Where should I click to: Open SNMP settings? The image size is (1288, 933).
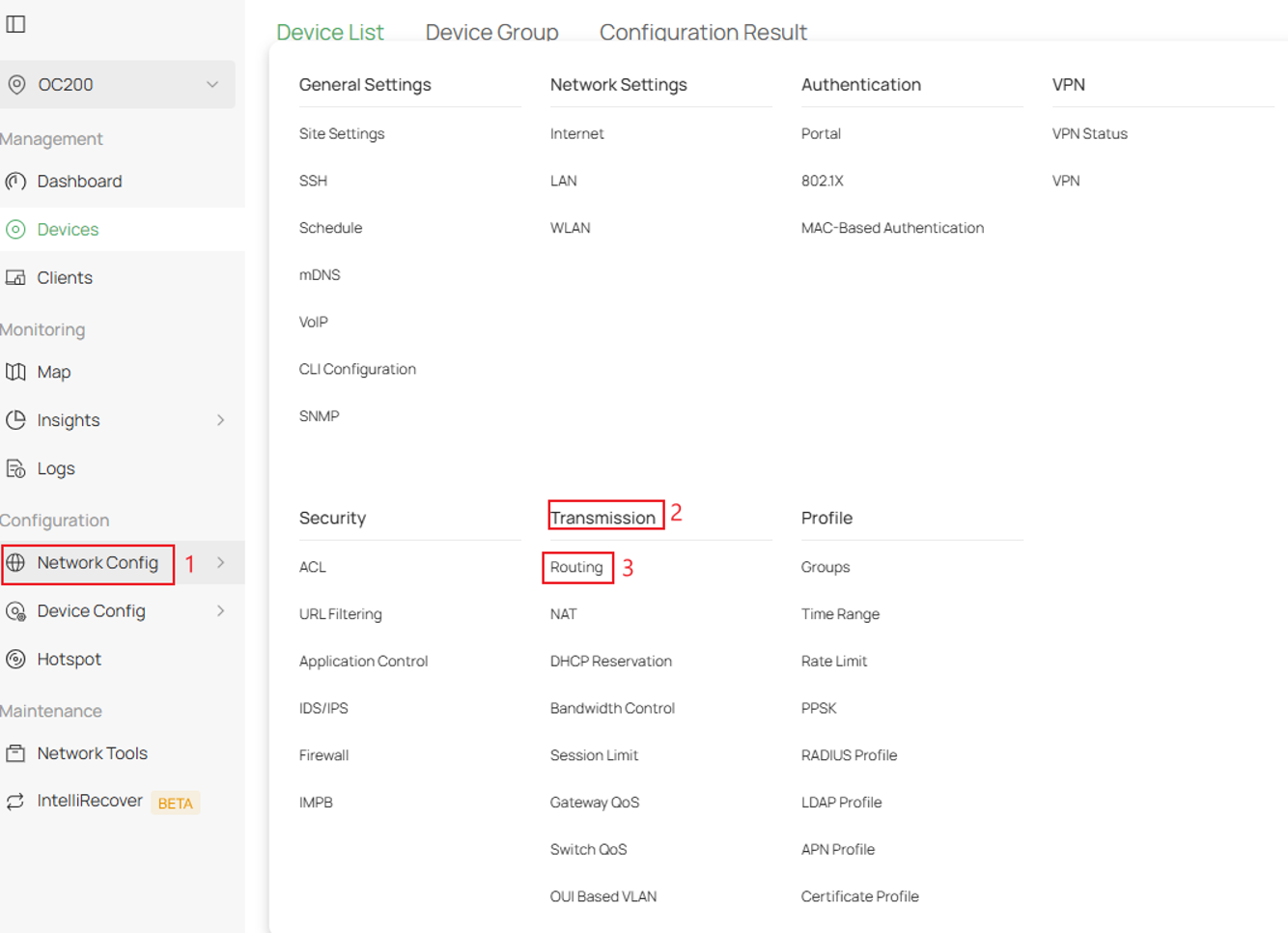tap(319, 416)
